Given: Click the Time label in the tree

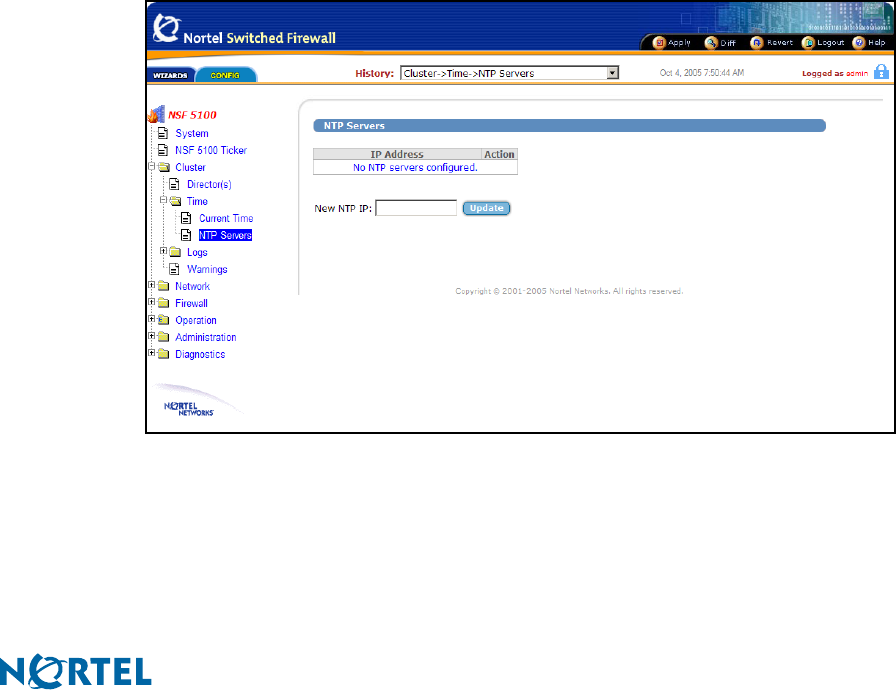Looking at the screenshot, I should [197, 201].
